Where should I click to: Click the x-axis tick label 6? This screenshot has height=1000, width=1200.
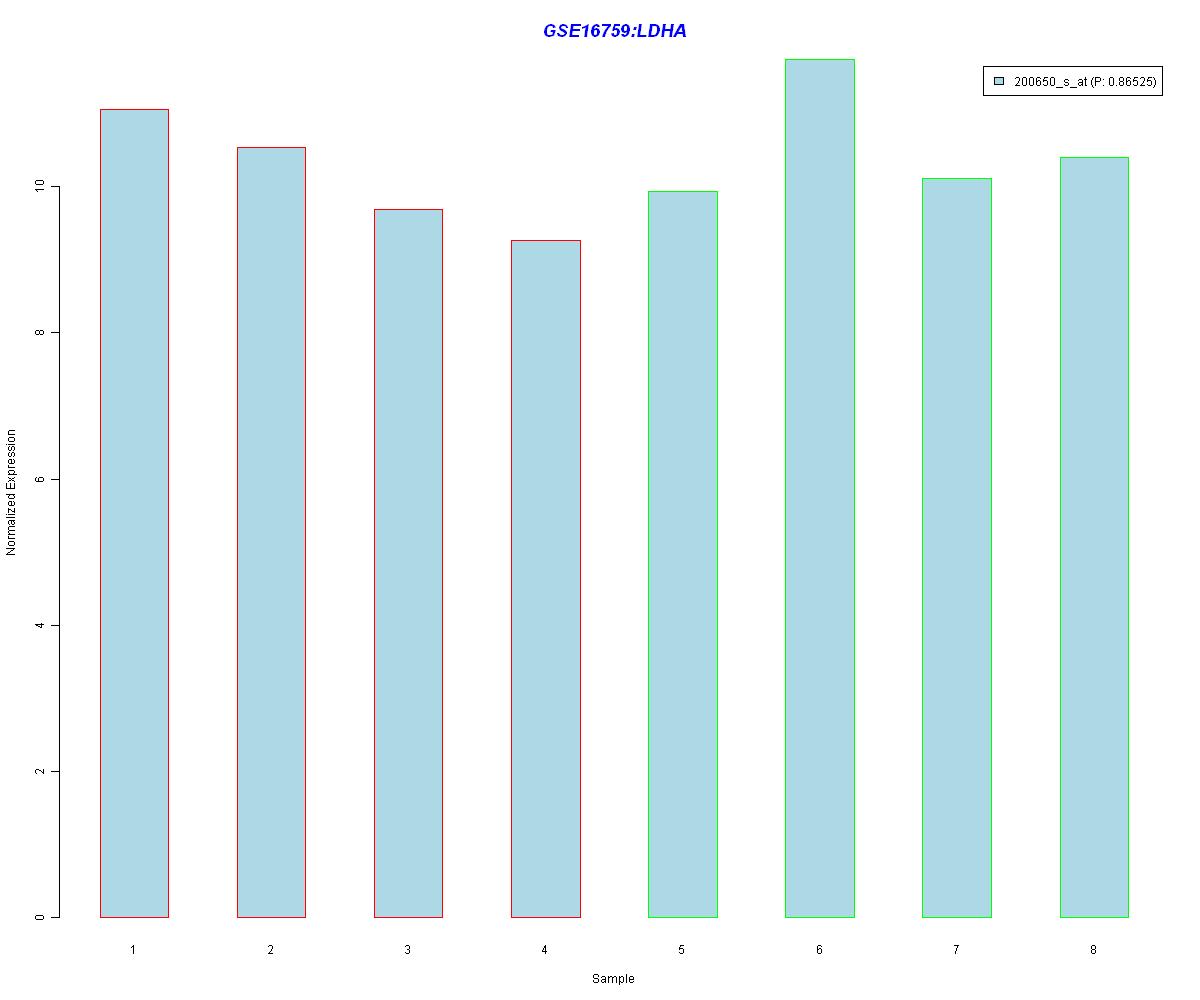pos(819,950)
